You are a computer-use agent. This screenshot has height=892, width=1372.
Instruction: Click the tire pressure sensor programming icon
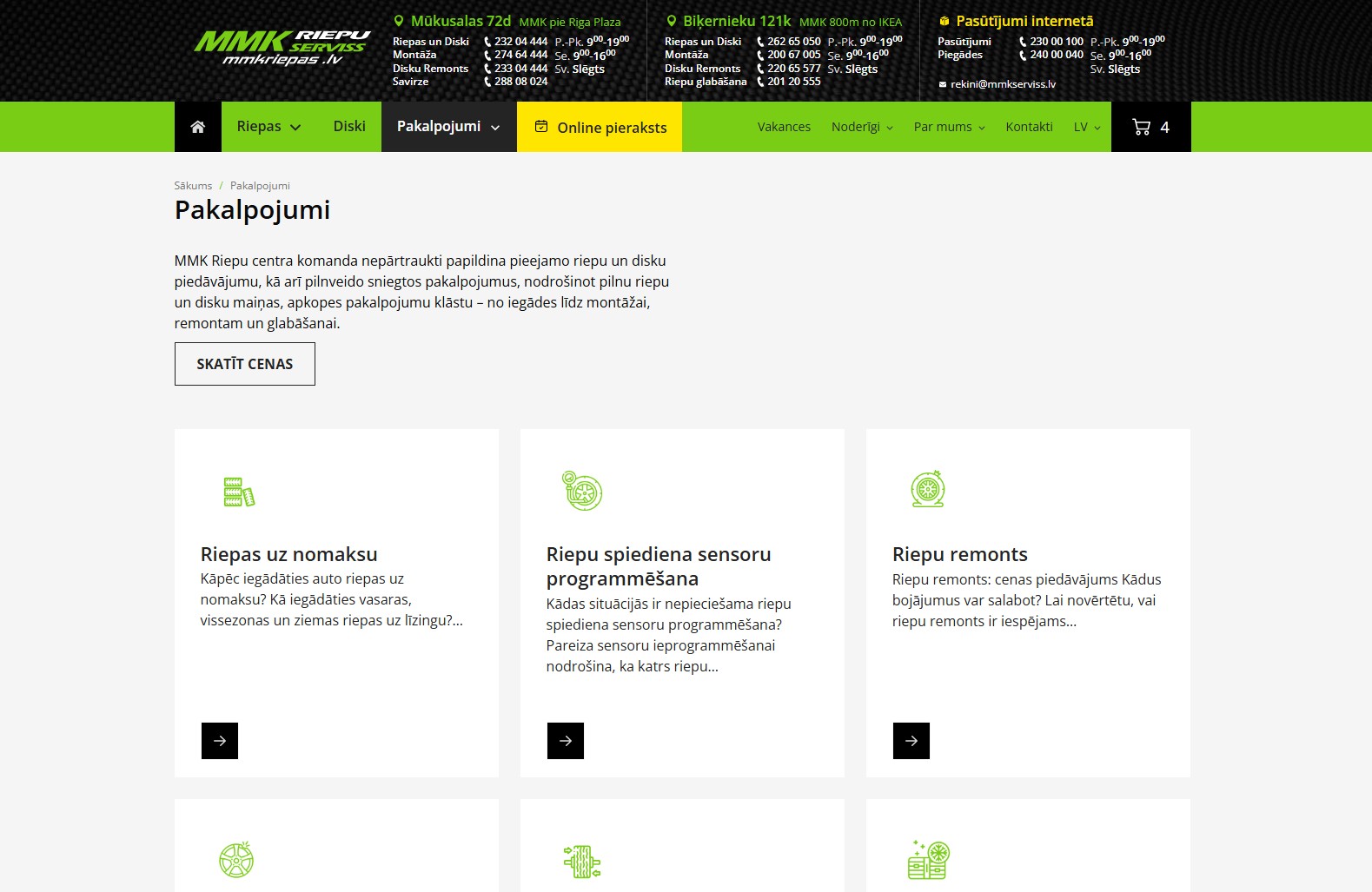coord(582,491)
